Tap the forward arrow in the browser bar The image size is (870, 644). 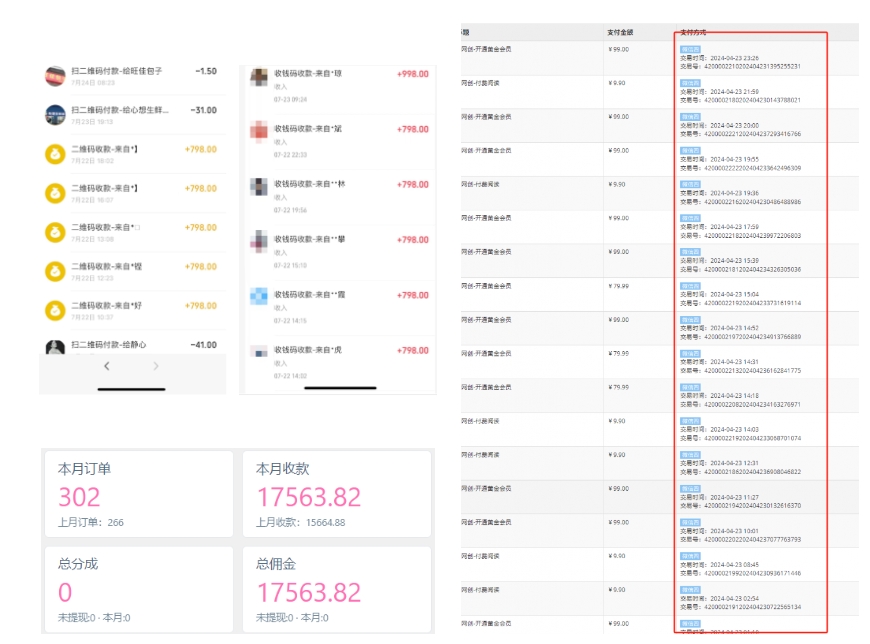156,367
